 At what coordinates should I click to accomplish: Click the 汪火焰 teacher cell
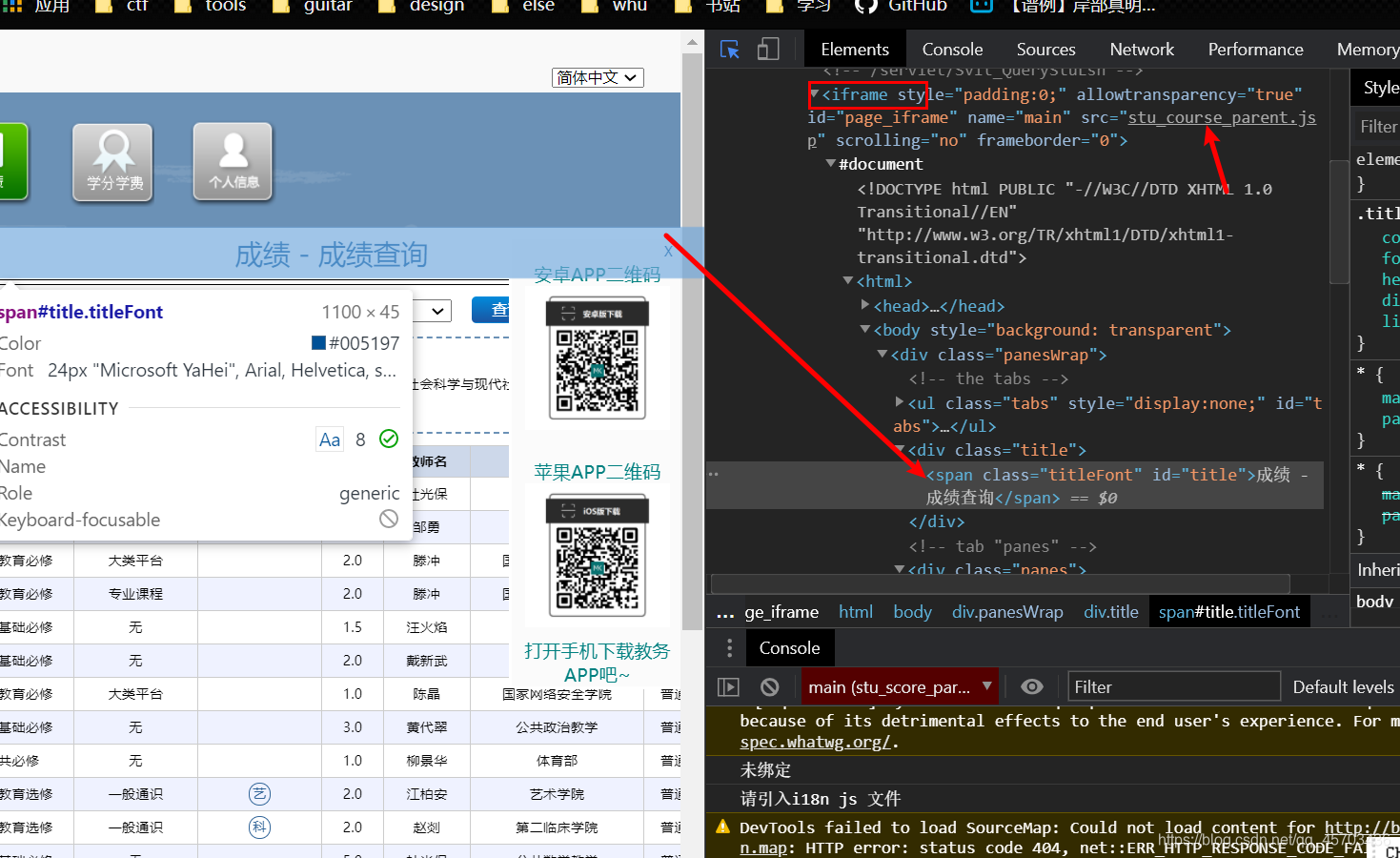click(x=427, y=627)
